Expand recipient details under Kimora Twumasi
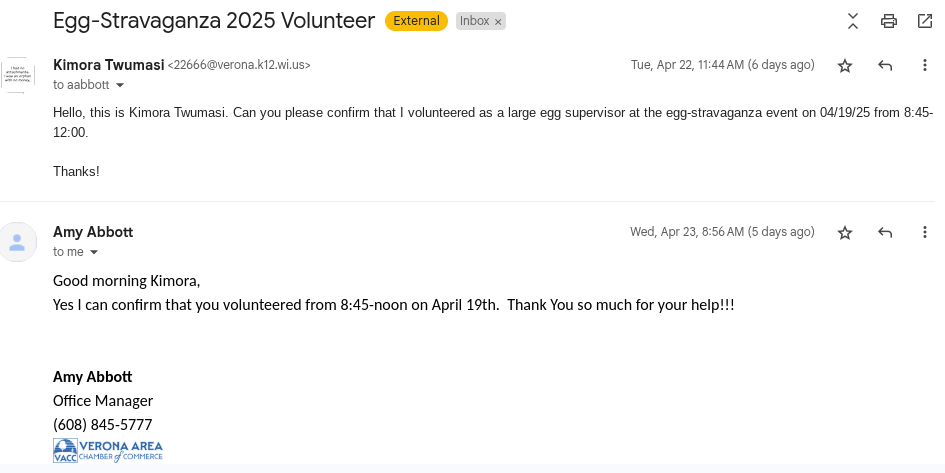Screen dimensions: 945x473 [120, 86]
